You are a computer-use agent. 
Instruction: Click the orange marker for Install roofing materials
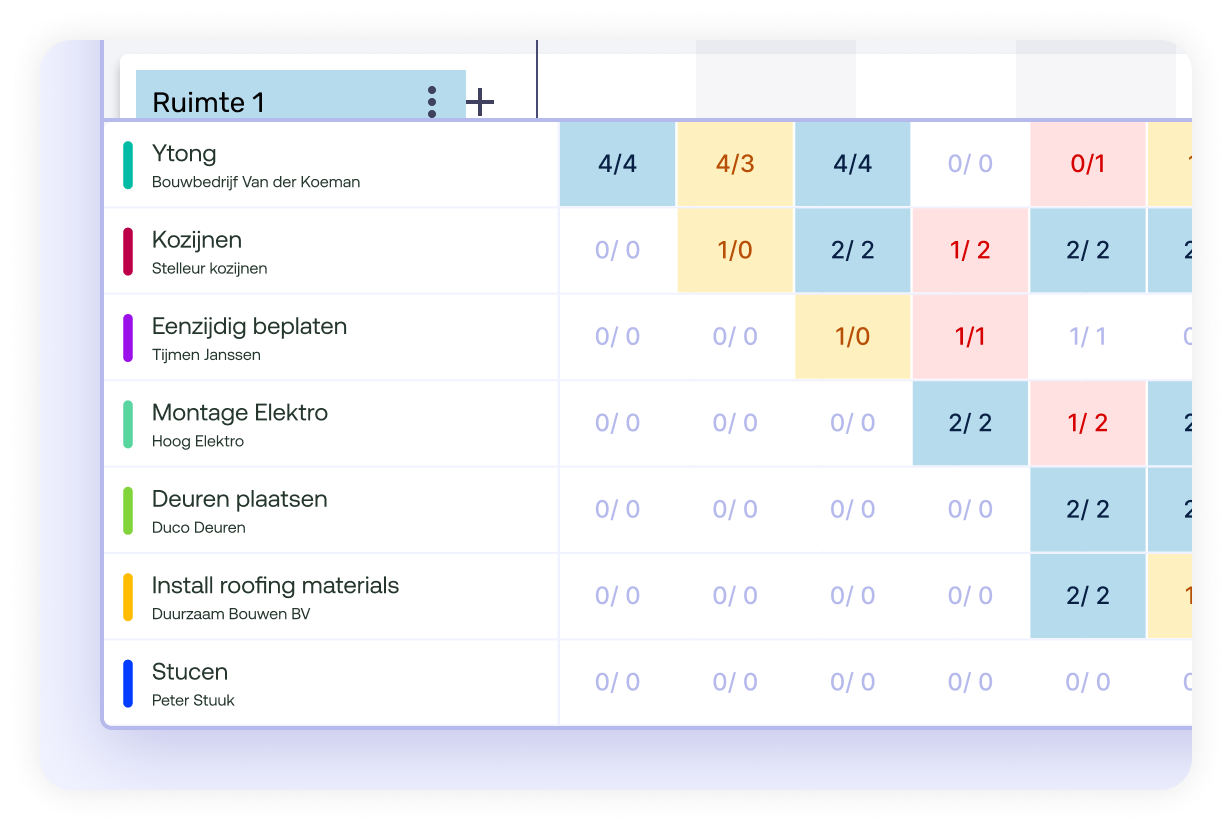(128, 597)
